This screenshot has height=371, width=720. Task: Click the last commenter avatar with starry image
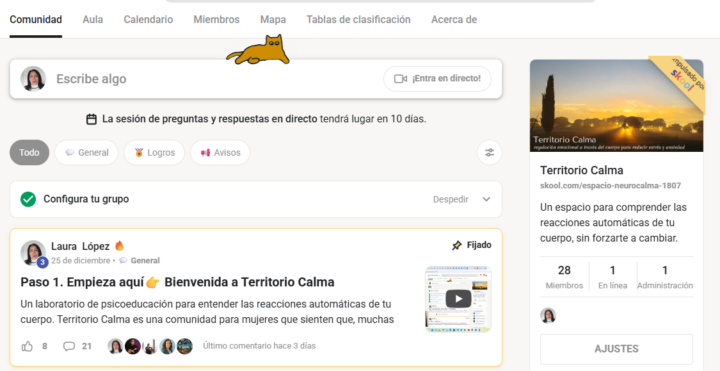185,346
